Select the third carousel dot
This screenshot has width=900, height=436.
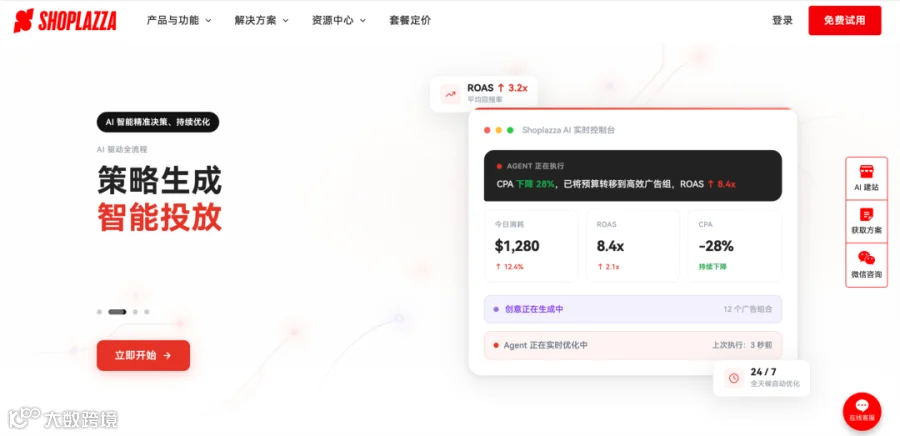135,312
